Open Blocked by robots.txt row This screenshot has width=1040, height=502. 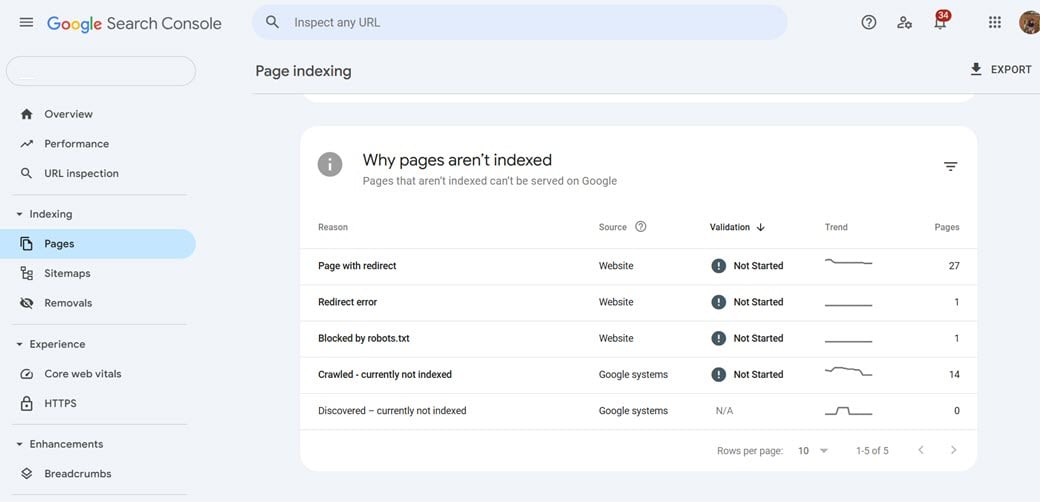click(x=638, y=338)
